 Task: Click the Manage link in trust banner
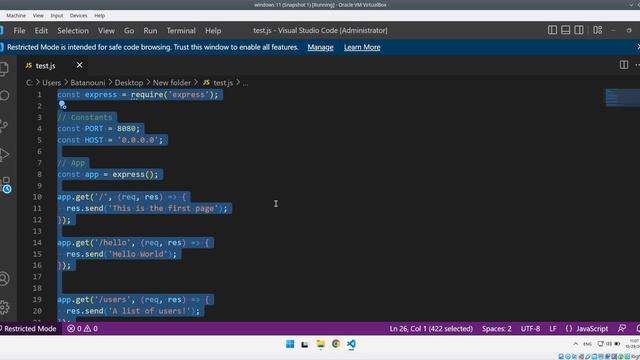(320, 47)
